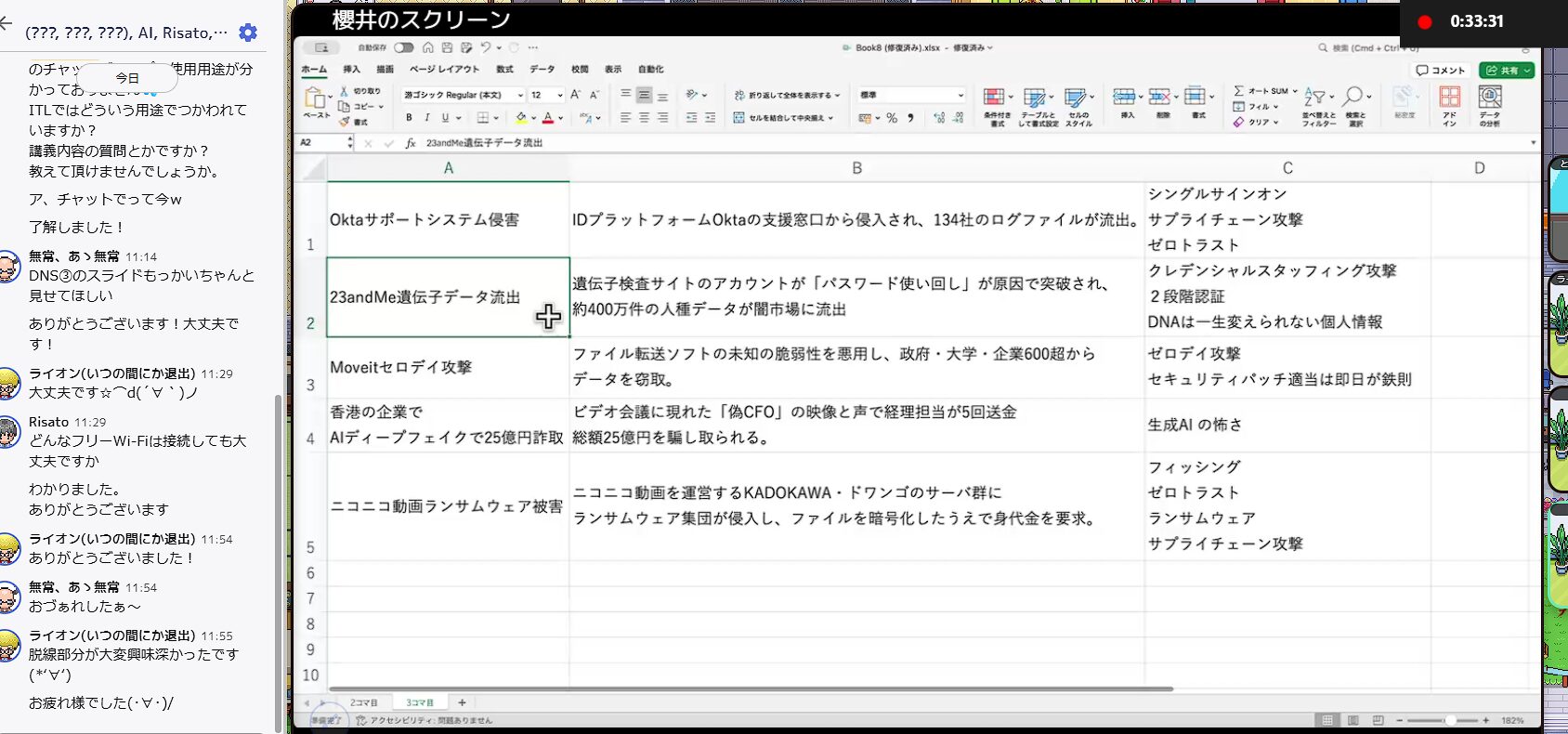The height and width of the screenshot is (734, 1568).
Task: Open the 表示 ribbon tab
Action: click(x=613, y=70)
